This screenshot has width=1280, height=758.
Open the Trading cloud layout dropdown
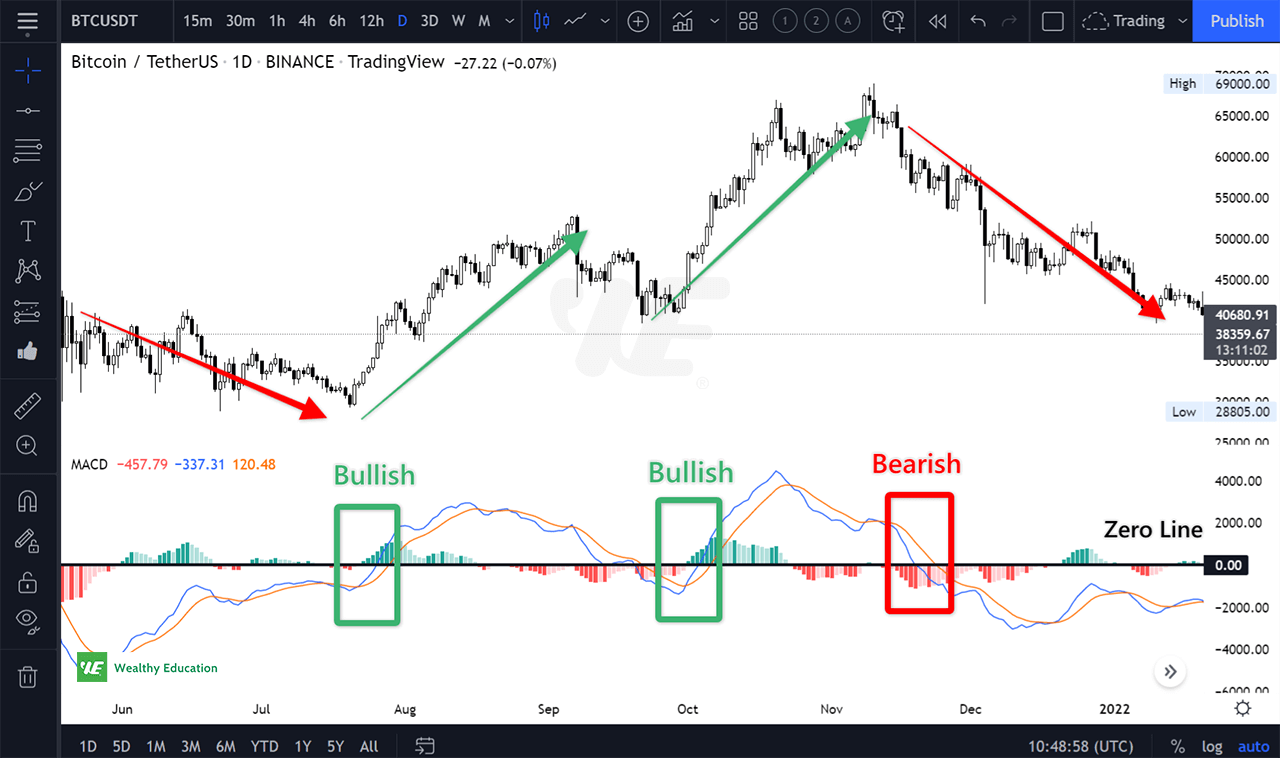point(1136,21)
